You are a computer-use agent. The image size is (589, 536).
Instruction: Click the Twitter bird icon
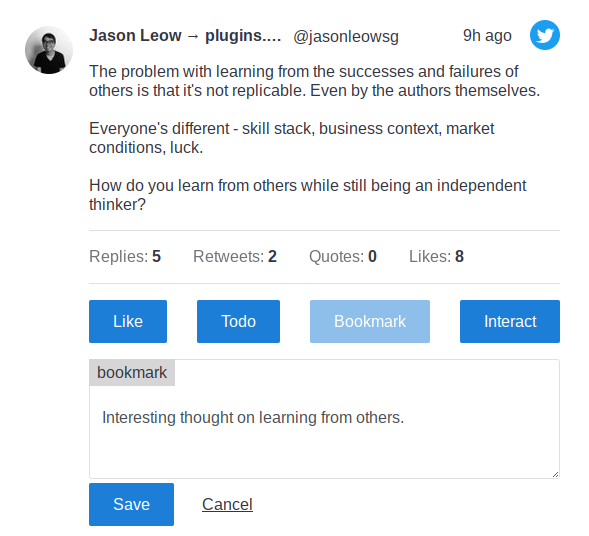(545, 35)
